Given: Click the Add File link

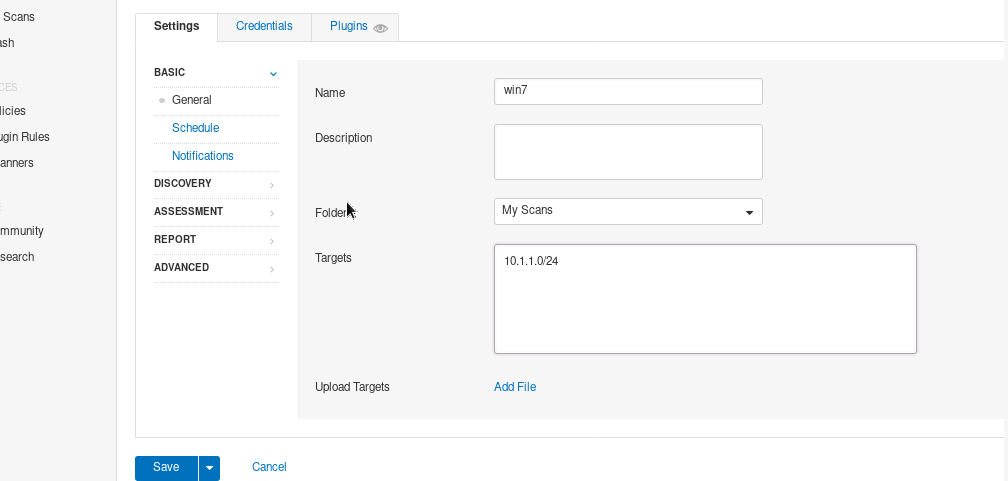Looking at the screenshot, I should point(515,387).
